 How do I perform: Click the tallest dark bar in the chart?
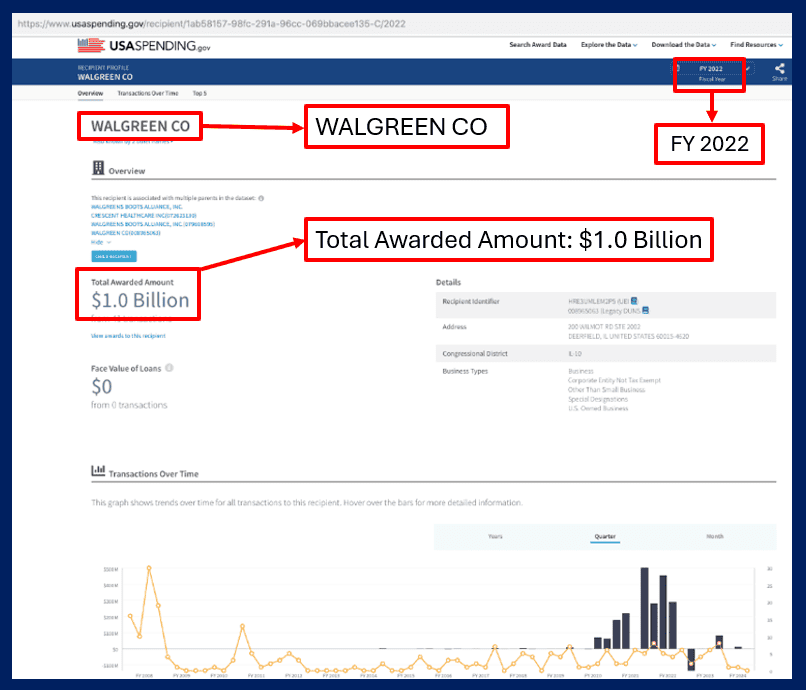pos(645,608)
